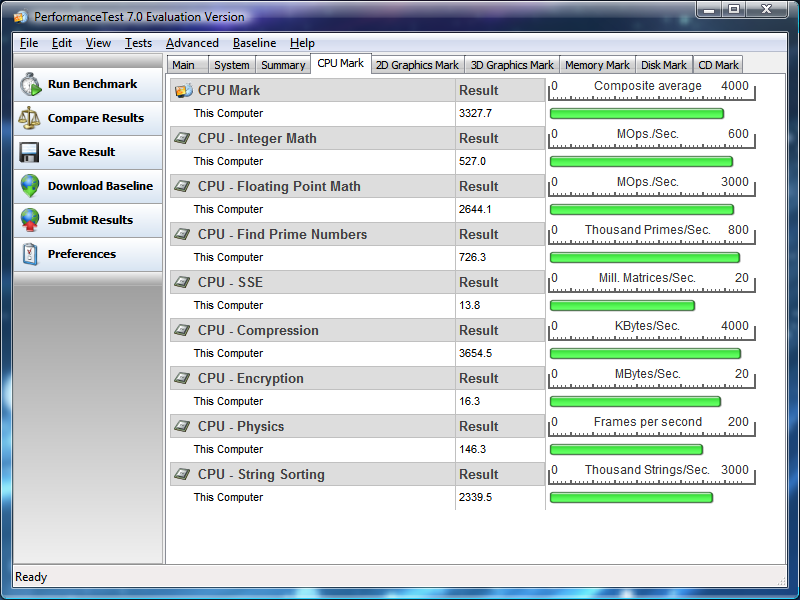800x600 pixels.
Task: Switch to the Summary tab
Action: [283, 65]
